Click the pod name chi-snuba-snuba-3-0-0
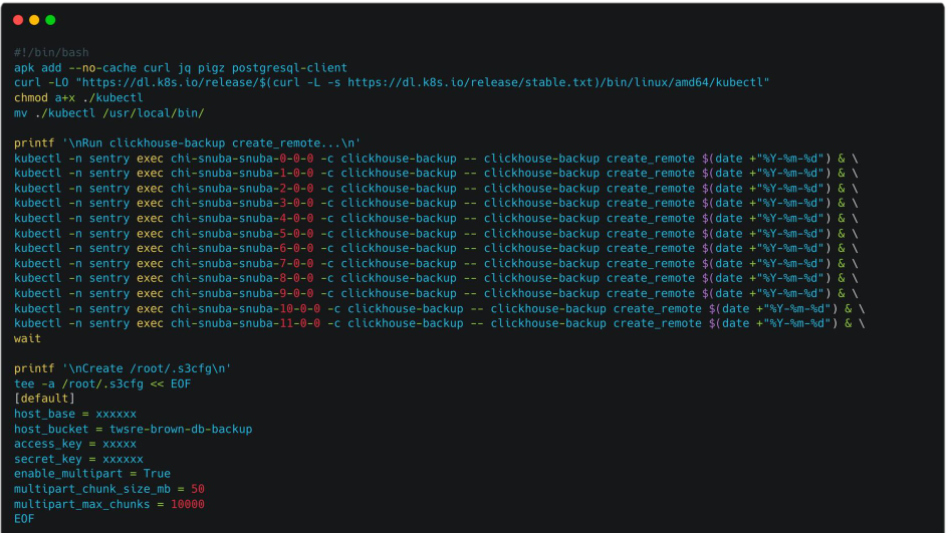Screen dimensions: 950x533 [242, 203]
